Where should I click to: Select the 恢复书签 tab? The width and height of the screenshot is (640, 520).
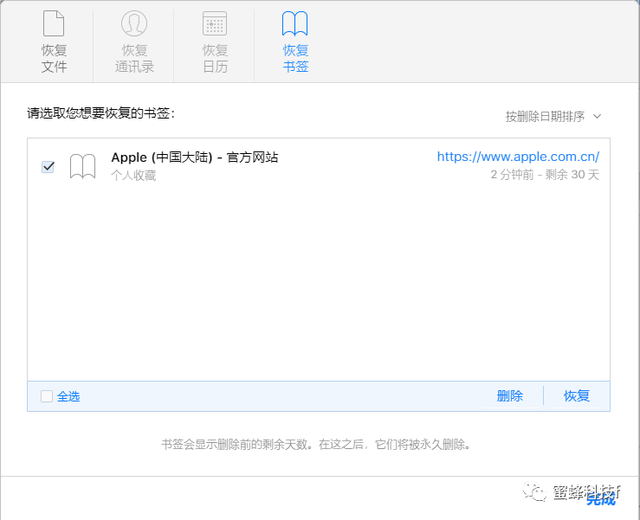coord(295,42)
